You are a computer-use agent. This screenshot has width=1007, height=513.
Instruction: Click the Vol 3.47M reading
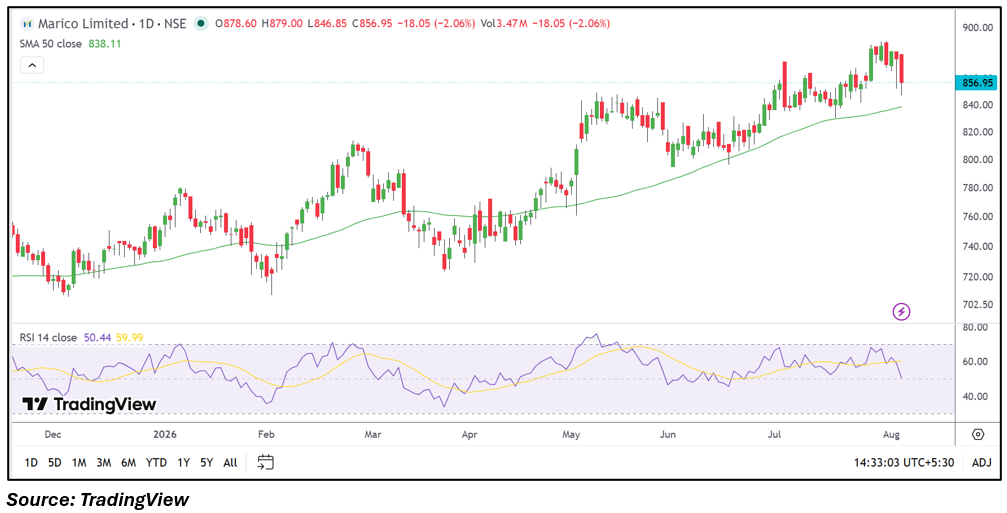tap(504, 24)
